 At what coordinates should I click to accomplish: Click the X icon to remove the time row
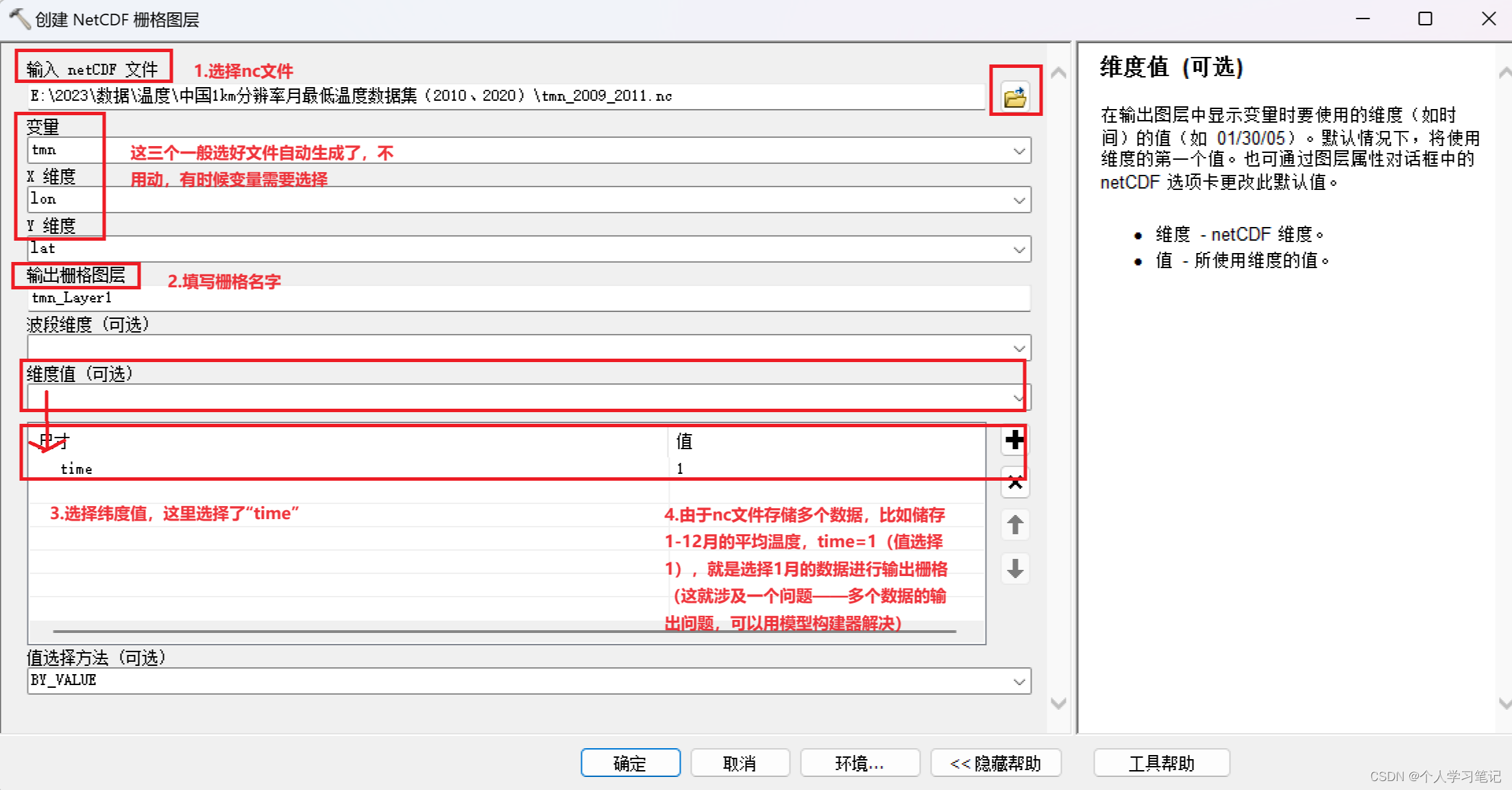click(x=1014, y=483)
